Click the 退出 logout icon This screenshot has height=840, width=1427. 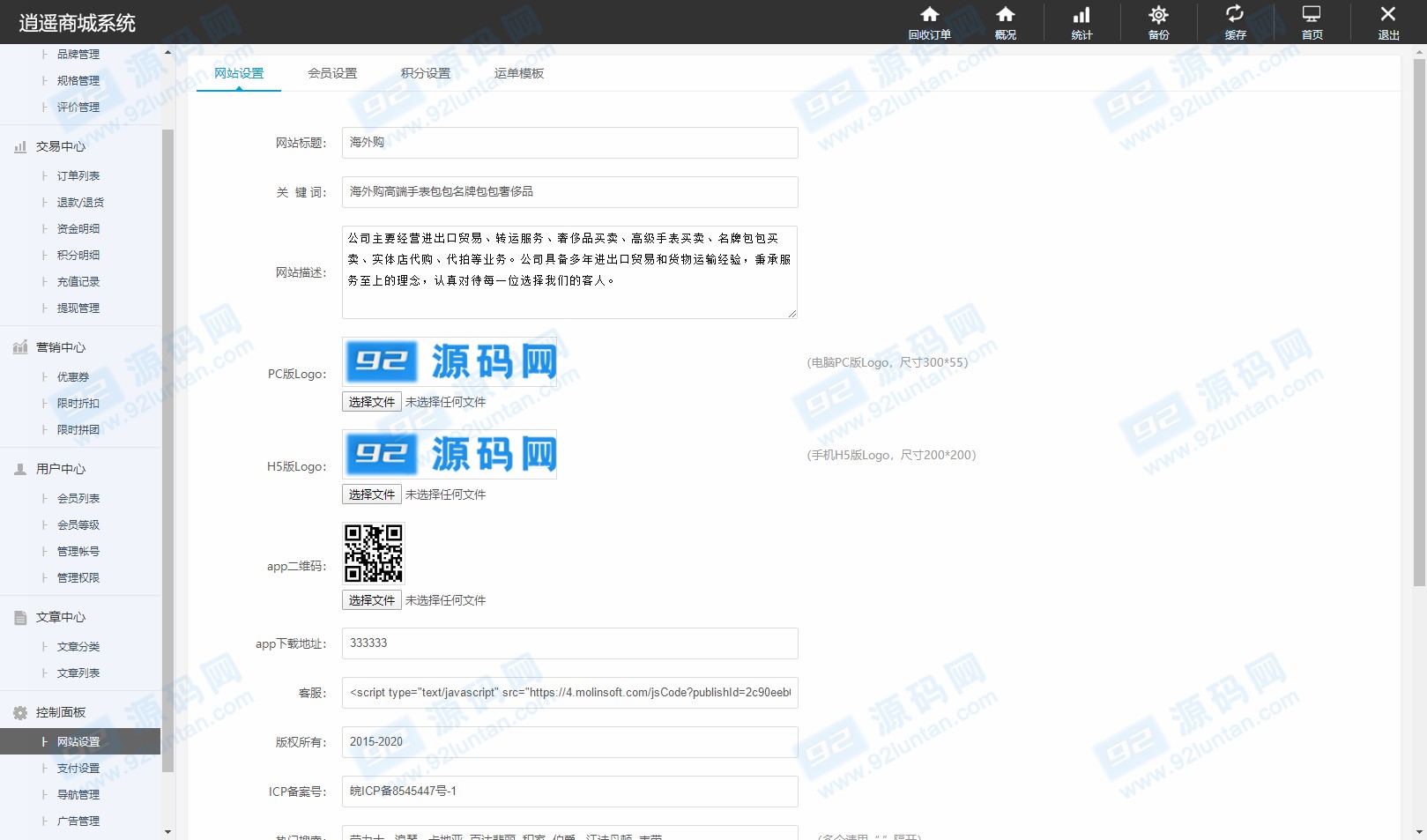click(x=1388, y=22)
